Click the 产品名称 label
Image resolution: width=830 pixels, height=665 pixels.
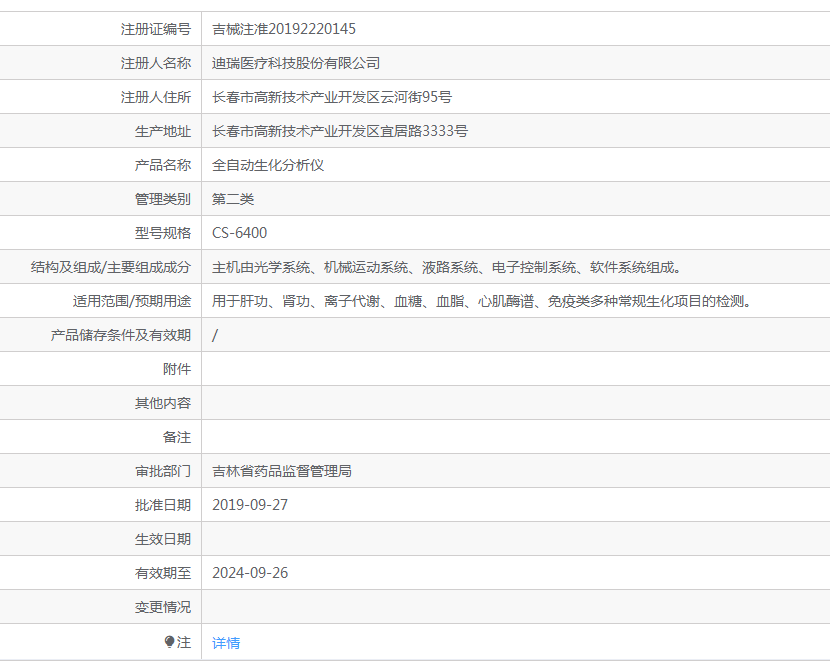163,165
